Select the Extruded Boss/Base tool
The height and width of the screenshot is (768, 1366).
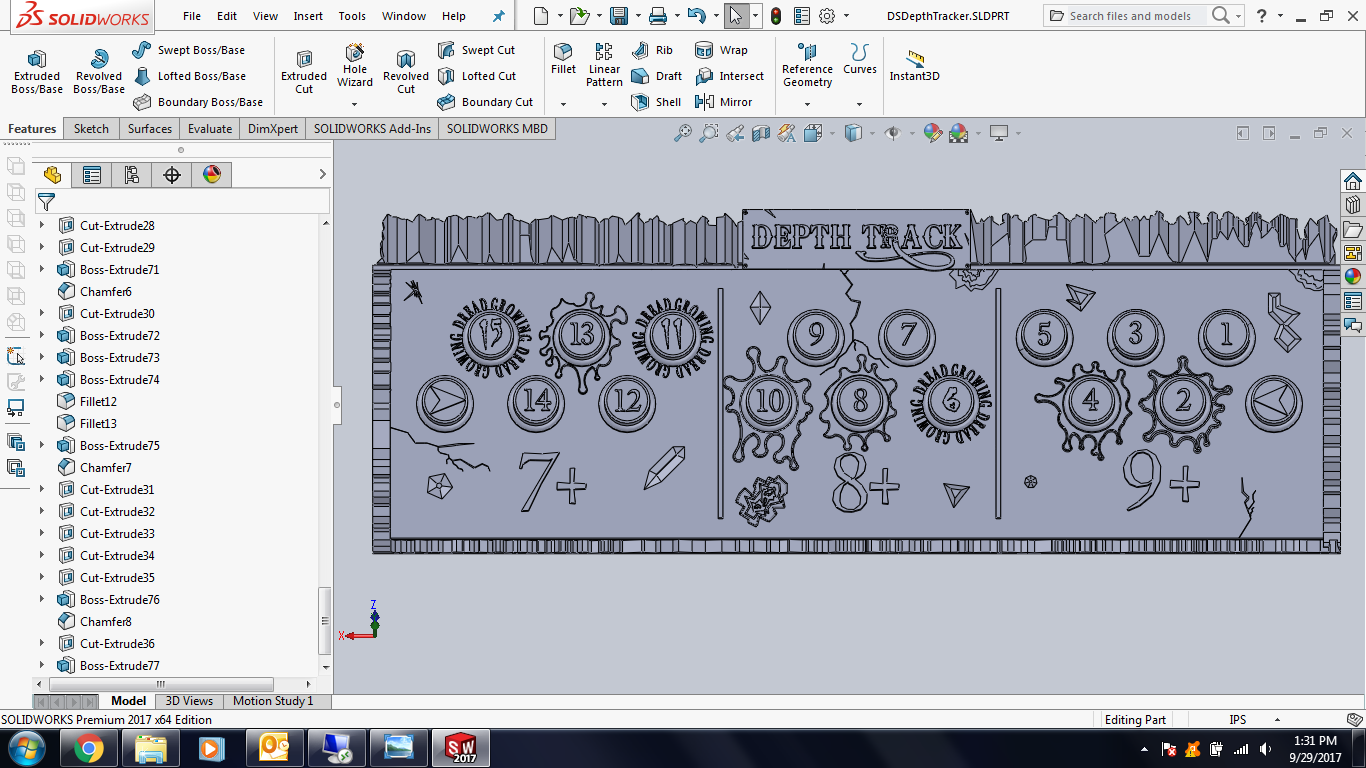(x=37, y=72)
